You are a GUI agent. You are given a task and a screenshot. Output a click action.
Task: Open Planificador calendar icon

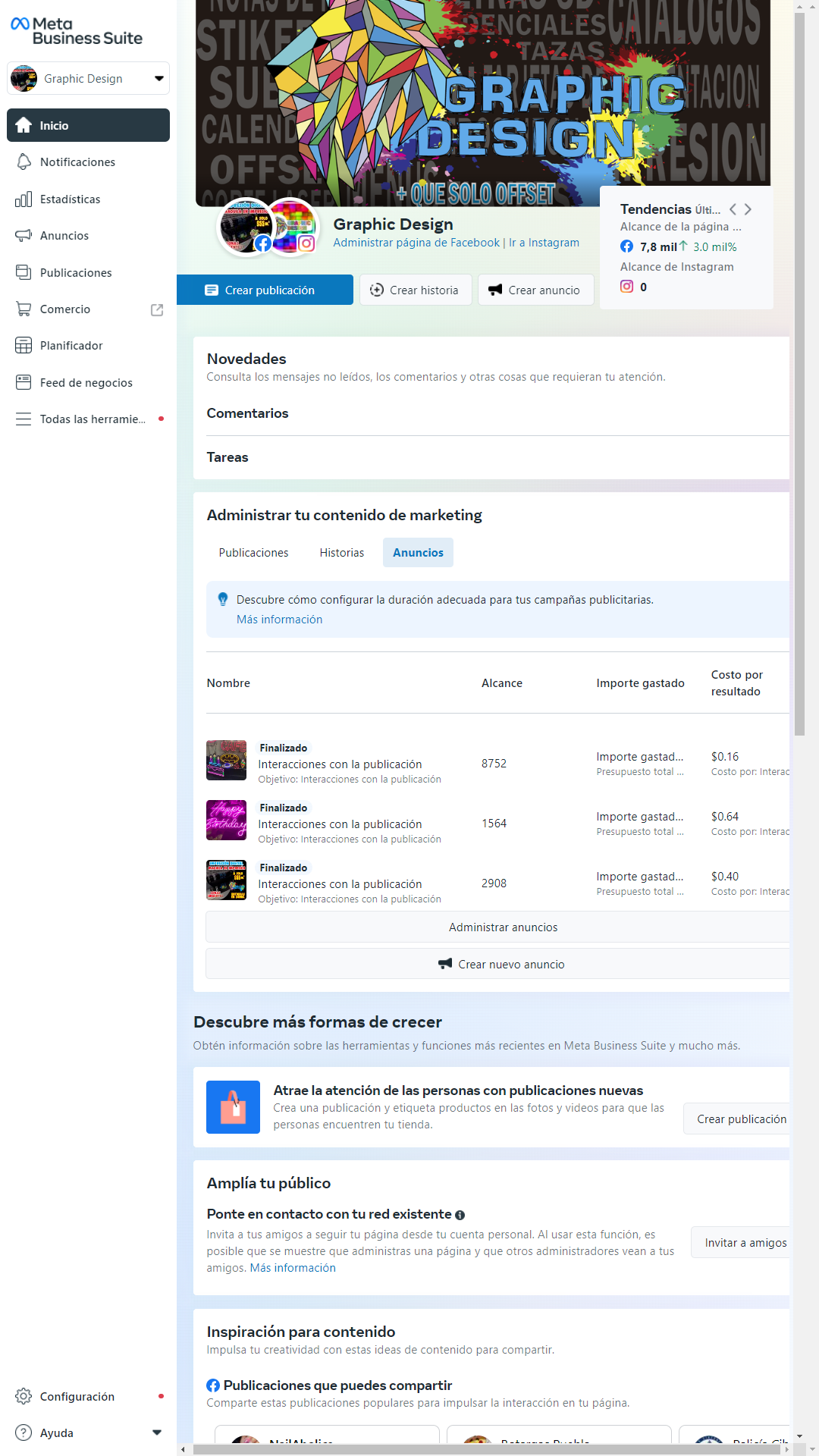tap(24, 345)
